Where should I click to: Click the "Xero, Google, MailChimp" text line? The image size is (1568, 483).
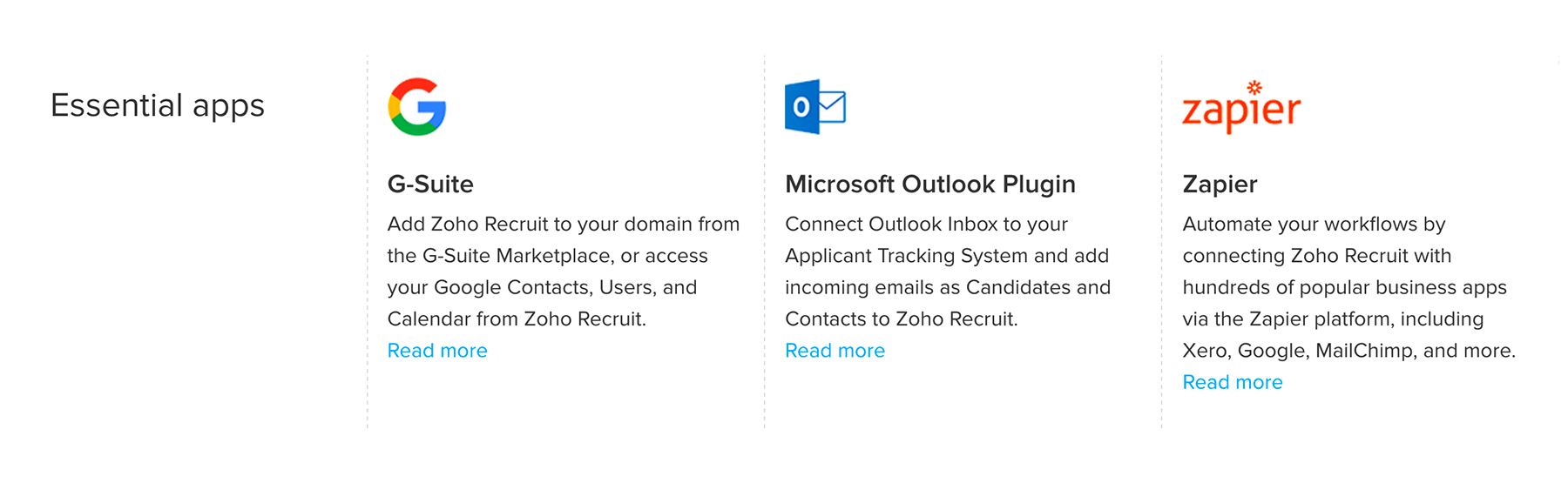(1298, 351)
